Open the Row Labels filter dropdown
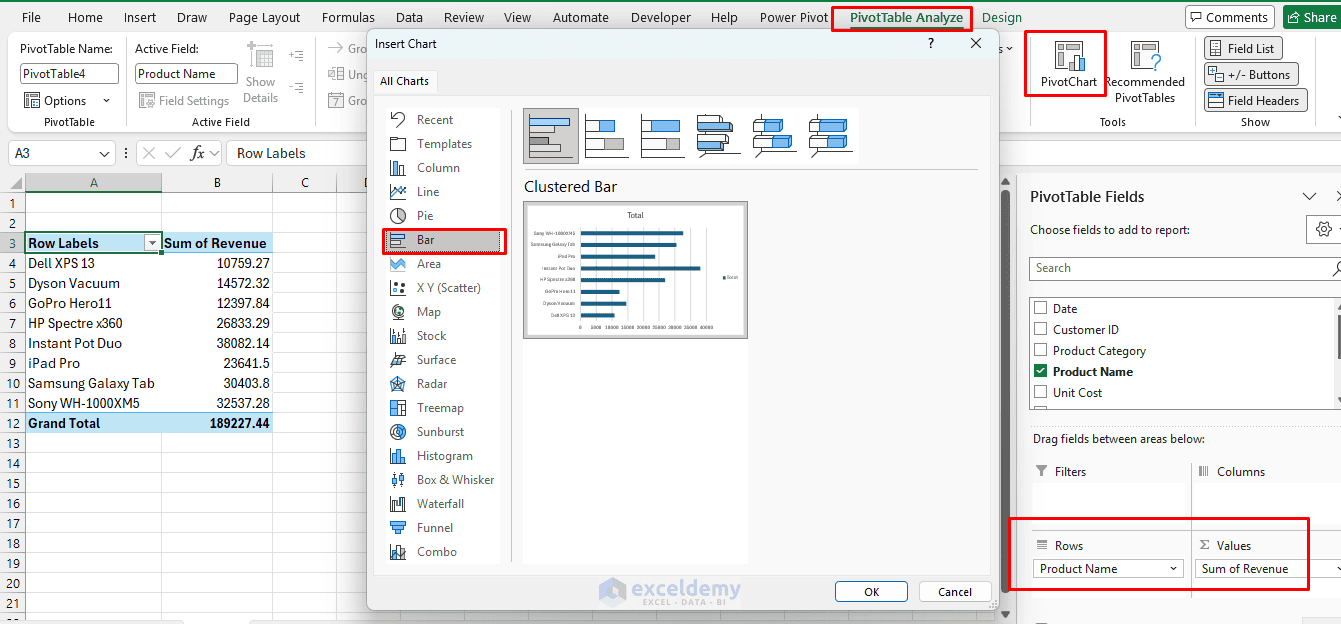 [x=152, y=243]
